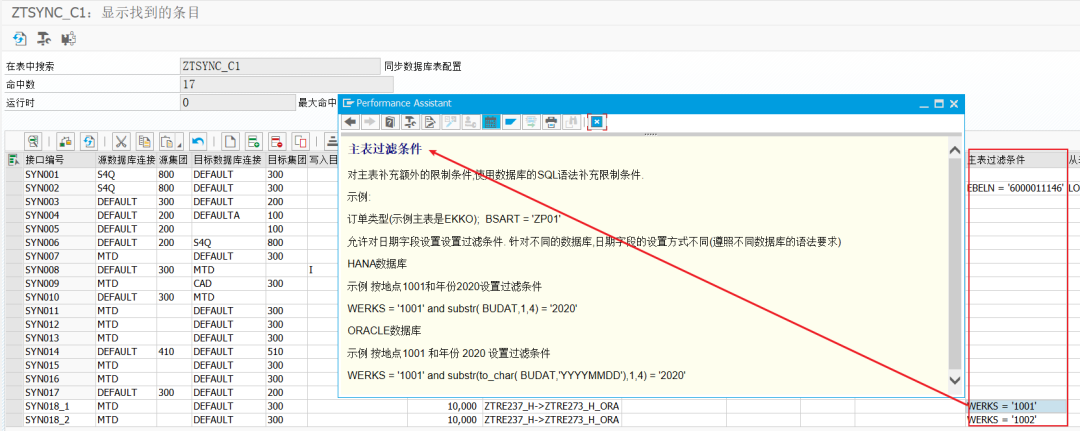Click the insert row green plus icon
The image size is (1080, 431).
point(253,142)
